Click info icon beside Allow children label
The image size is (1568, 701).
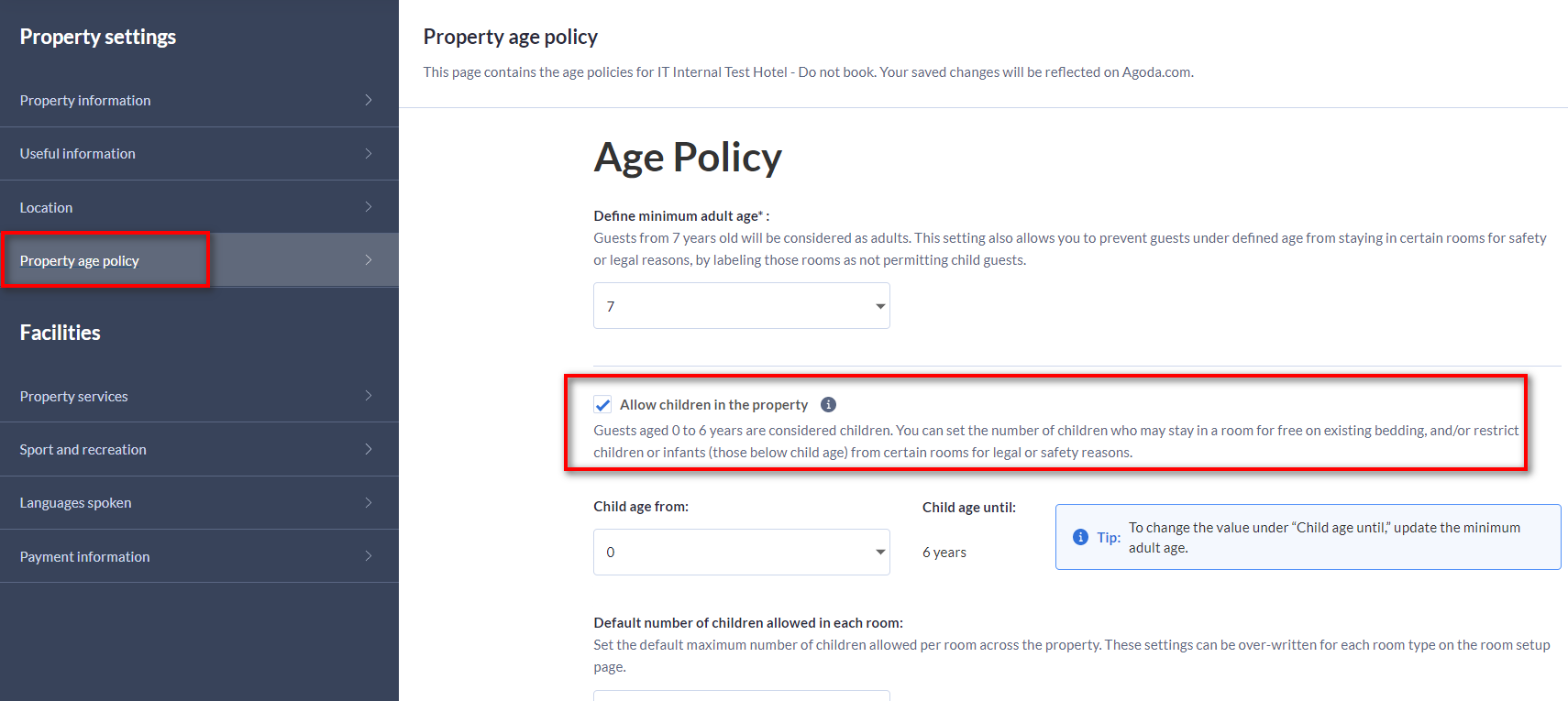828,404
